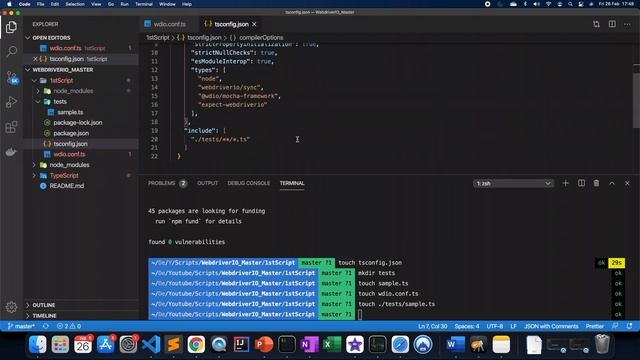Click the synchronize changes icon in status bar
This screenshot has height=360, width=640.
click(x=46, y=326)
